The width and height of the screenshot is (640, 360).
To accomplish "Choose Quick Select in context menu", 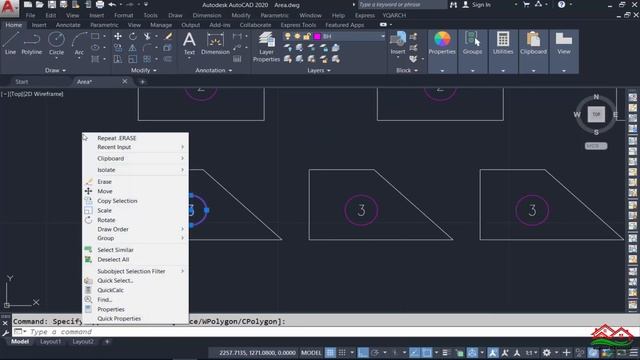I will [x=135, y=280].
